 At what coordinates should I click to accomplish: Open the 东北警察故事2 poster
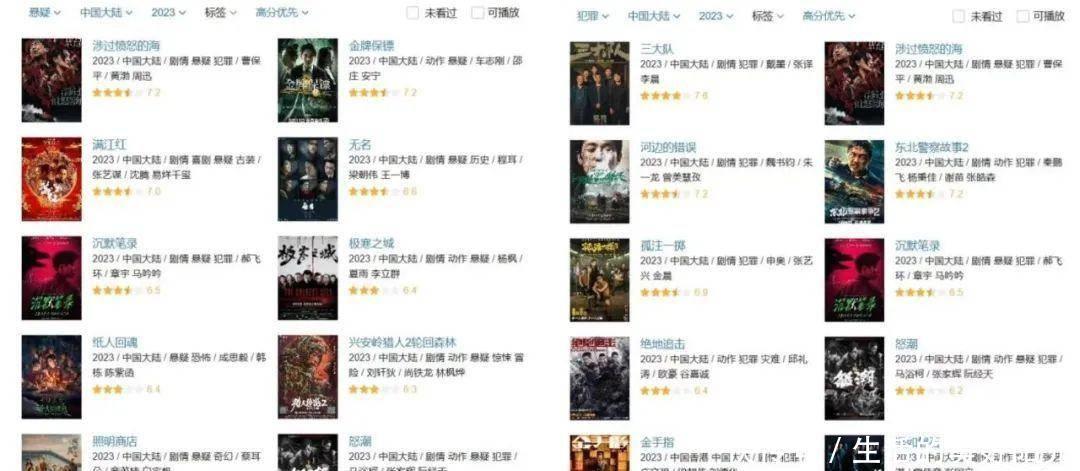click(x=854, y=182)
